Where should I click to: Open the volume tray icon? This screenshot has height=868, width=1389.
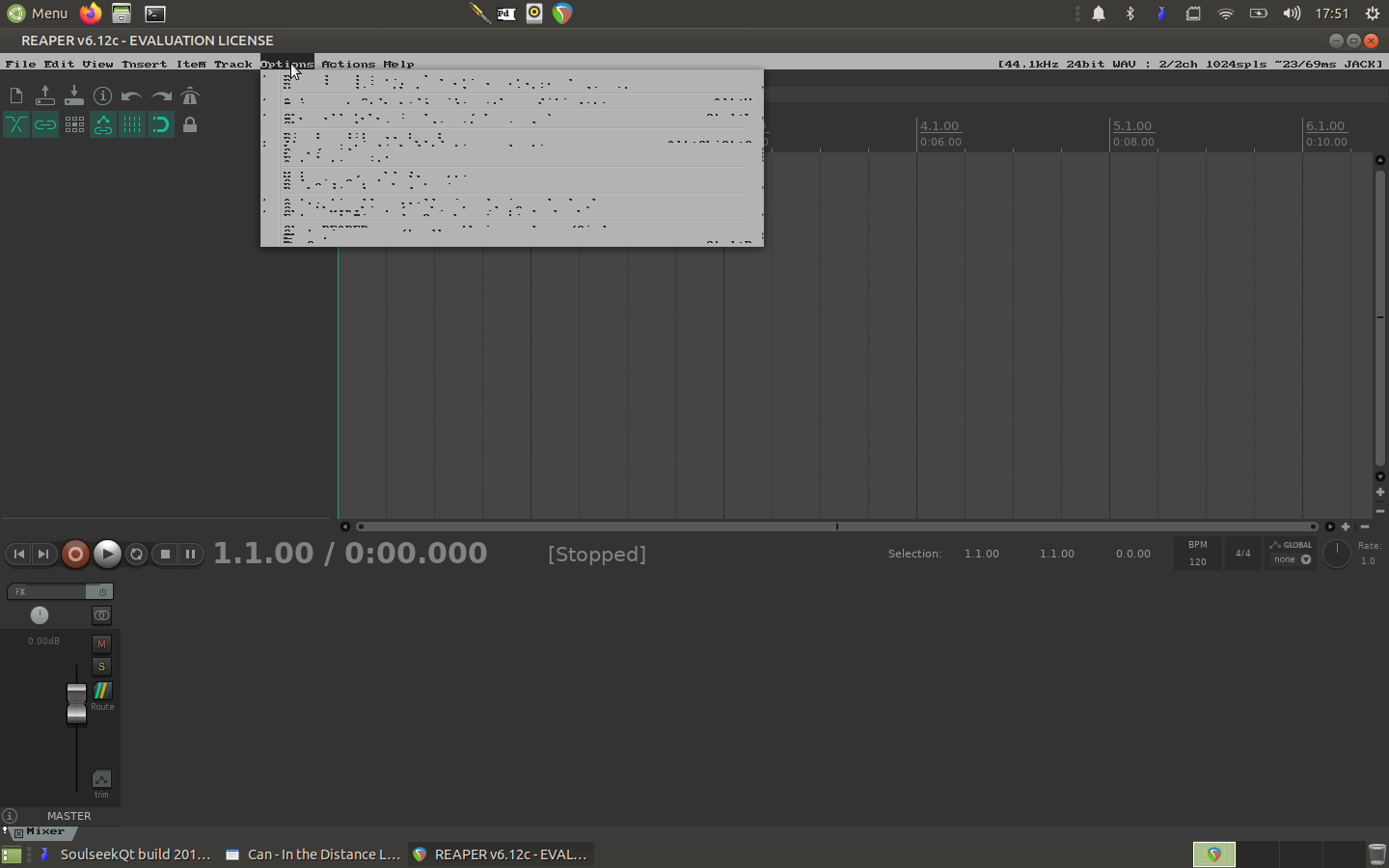[1291, 14]
